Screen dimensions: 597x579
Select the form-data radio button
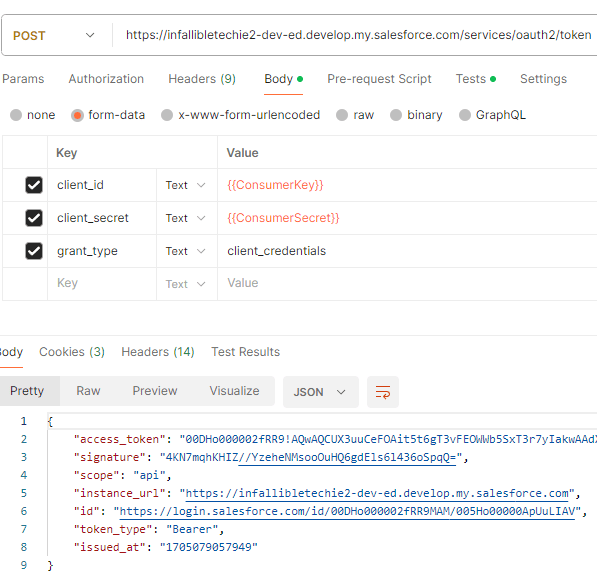point(77,115)
